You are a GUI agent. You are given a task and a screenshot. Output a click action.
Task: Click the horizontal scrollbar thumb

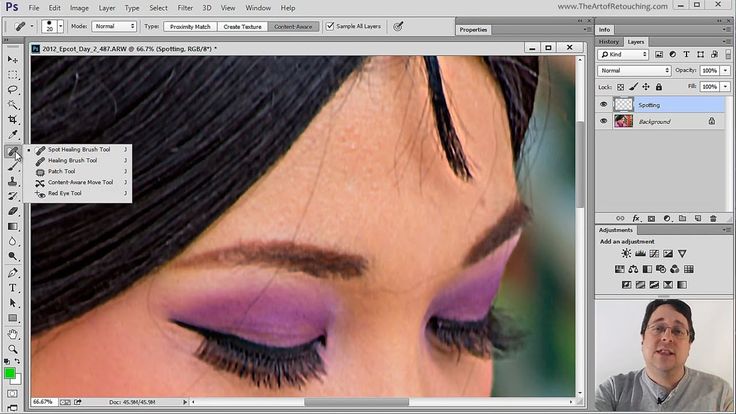coord(356,402)
